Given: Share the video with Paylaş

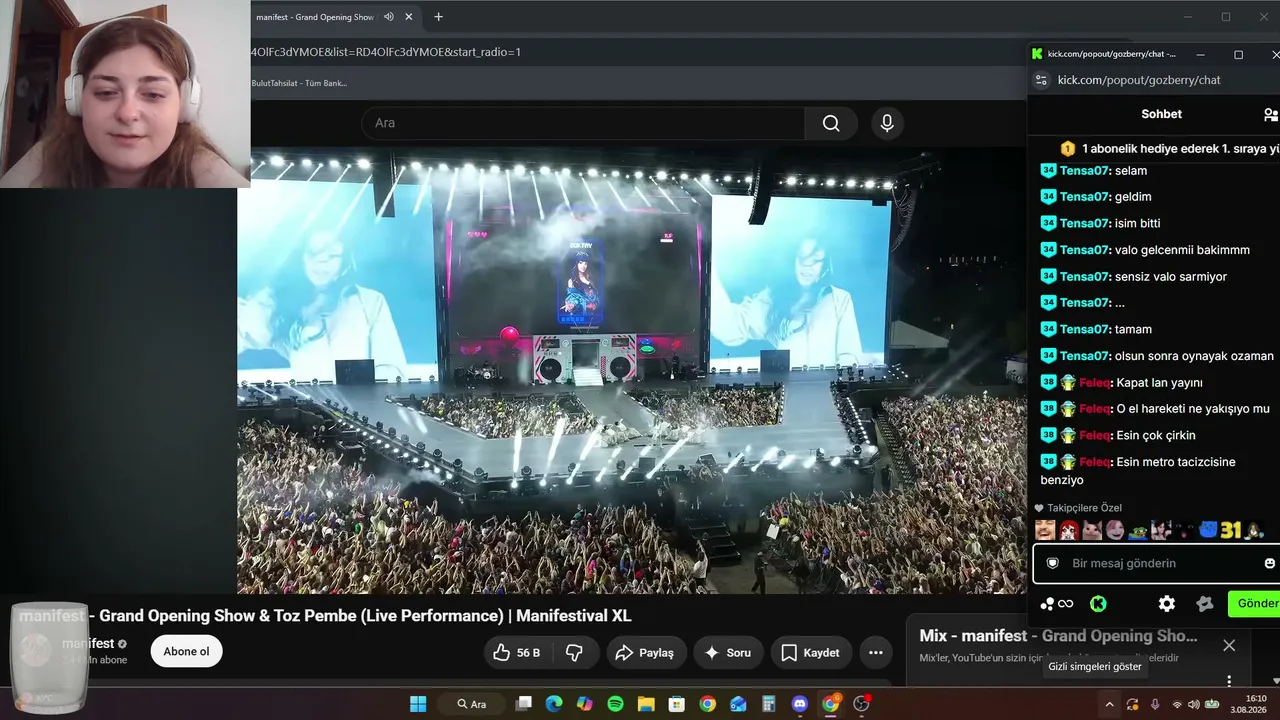Looking at the screenshot, I should (646, 653).
